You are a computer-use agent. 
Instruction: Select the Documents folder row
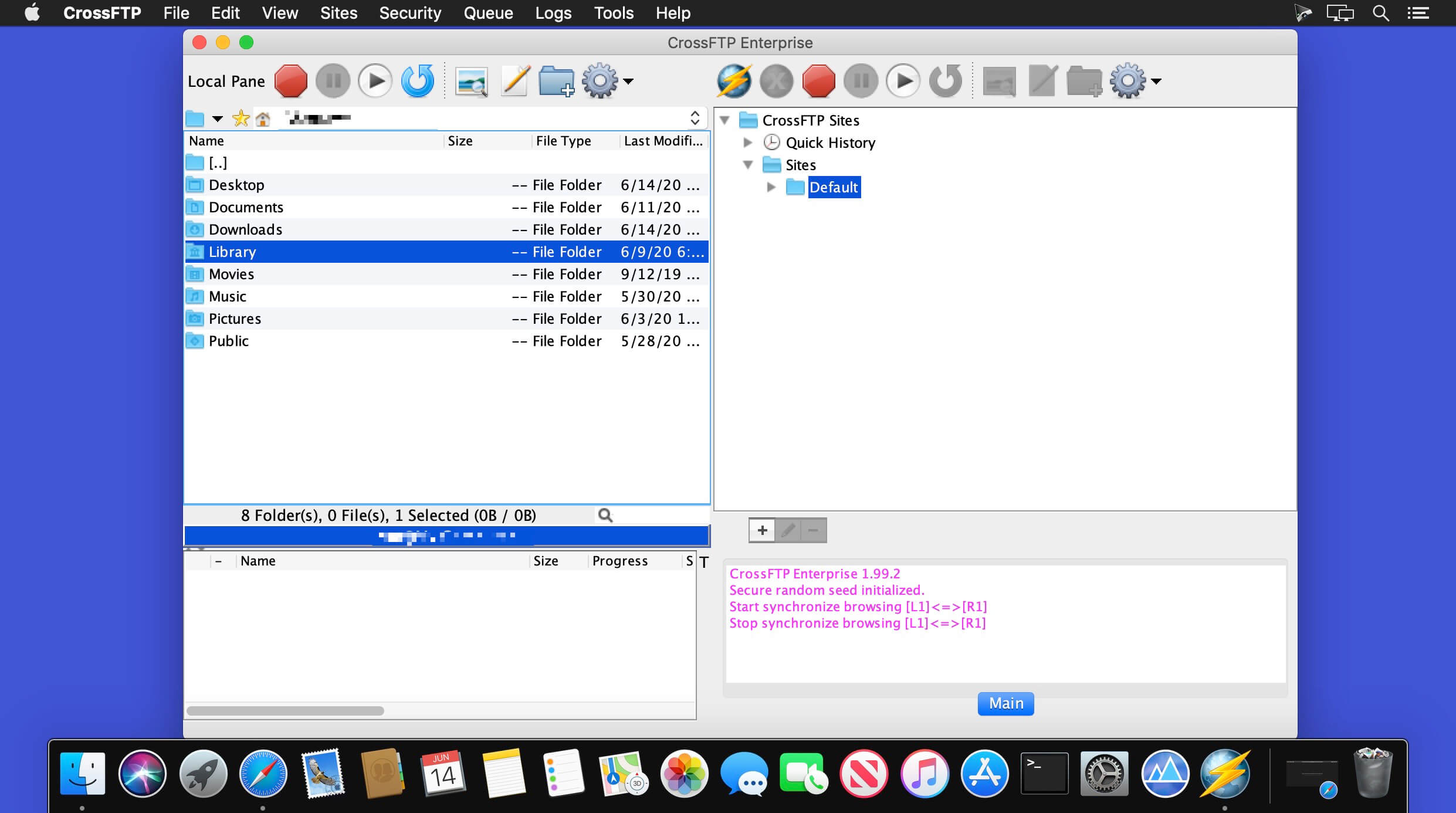(x=447, y=207)
